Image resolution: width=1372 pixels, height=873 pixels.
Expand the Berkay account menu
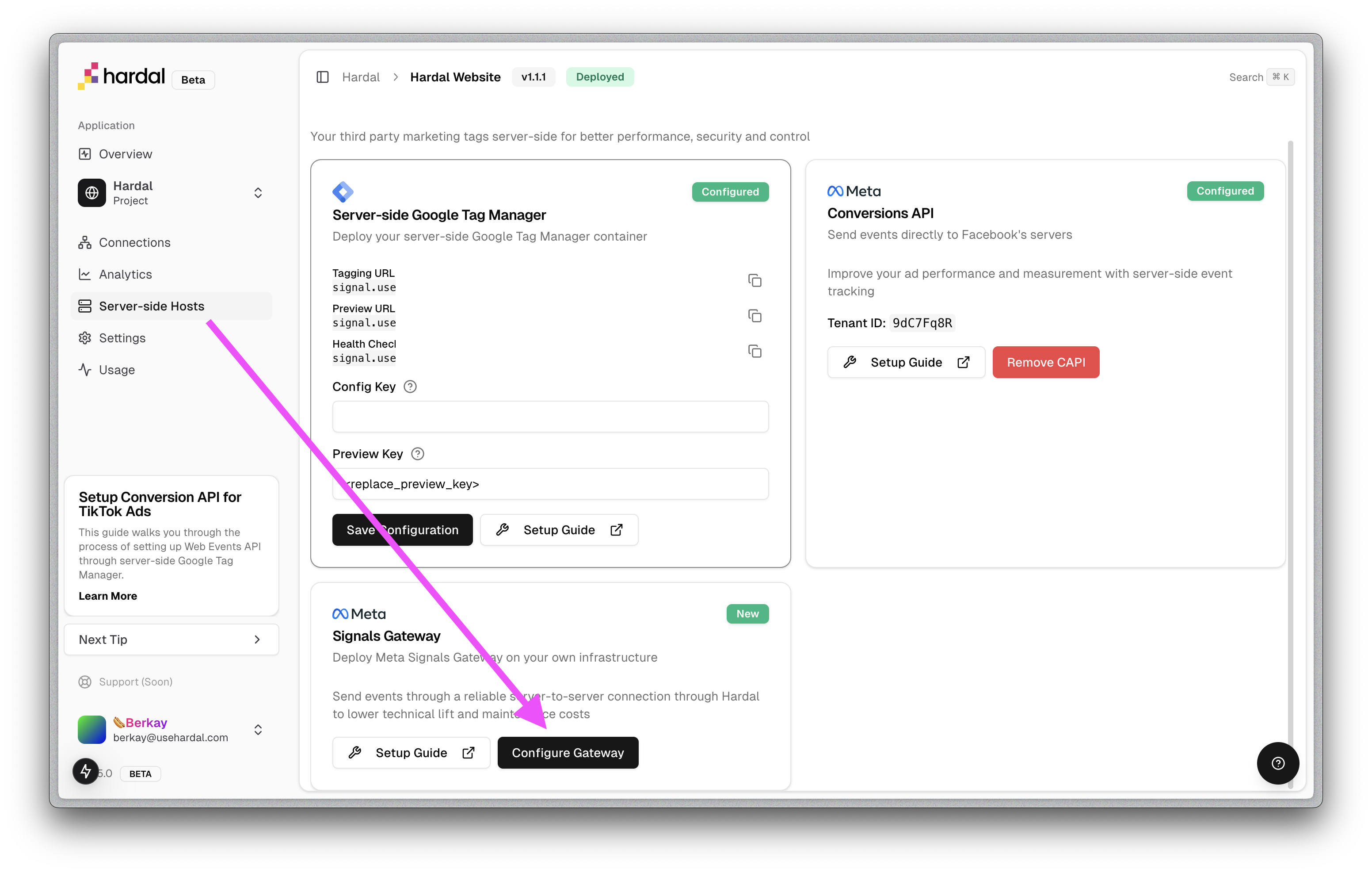point(258,729)
